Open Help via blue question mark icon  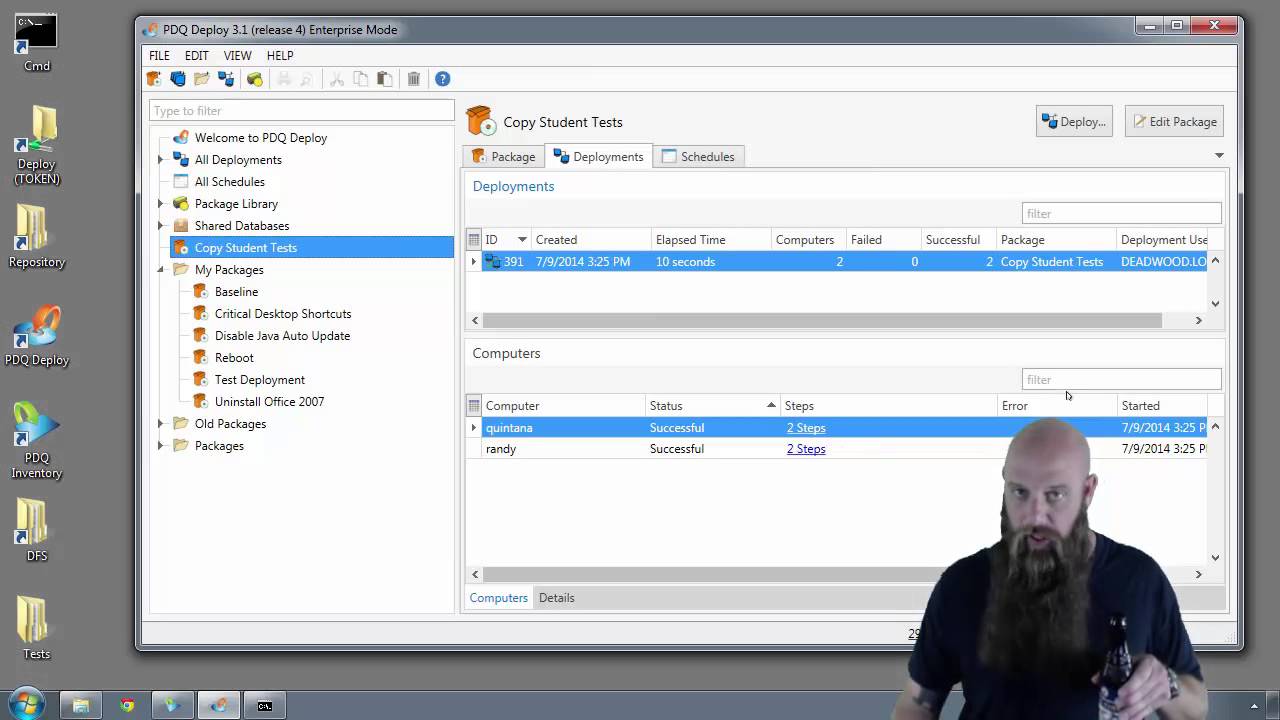click(x=443, y=79)
